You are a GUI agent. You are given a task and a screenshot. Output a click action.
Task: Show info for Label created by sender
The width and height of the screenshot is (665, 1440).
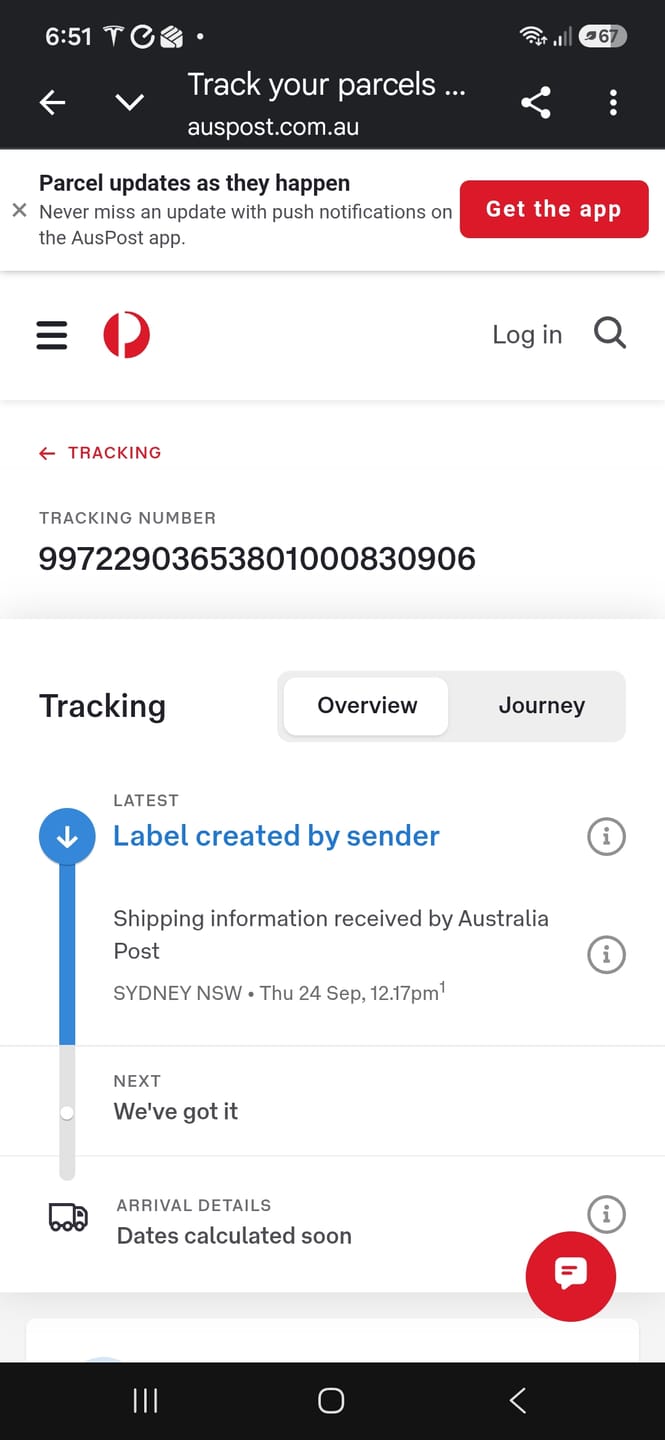click(606, 836)
